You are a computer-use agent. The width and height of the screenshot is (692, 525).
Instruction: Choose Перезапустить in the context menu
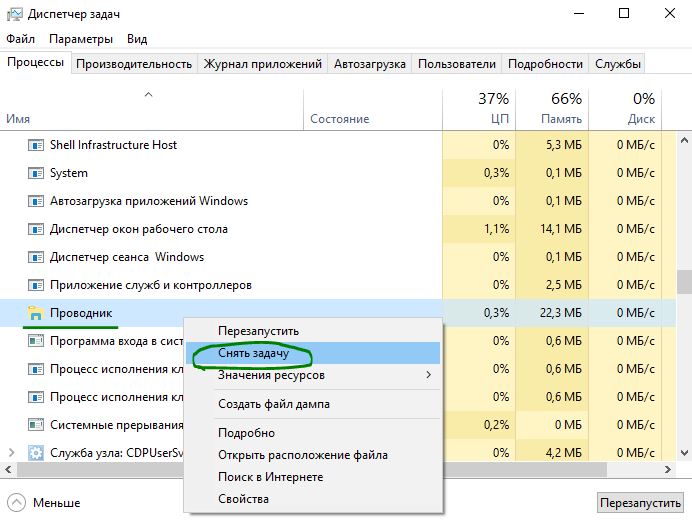coord(313,331)
